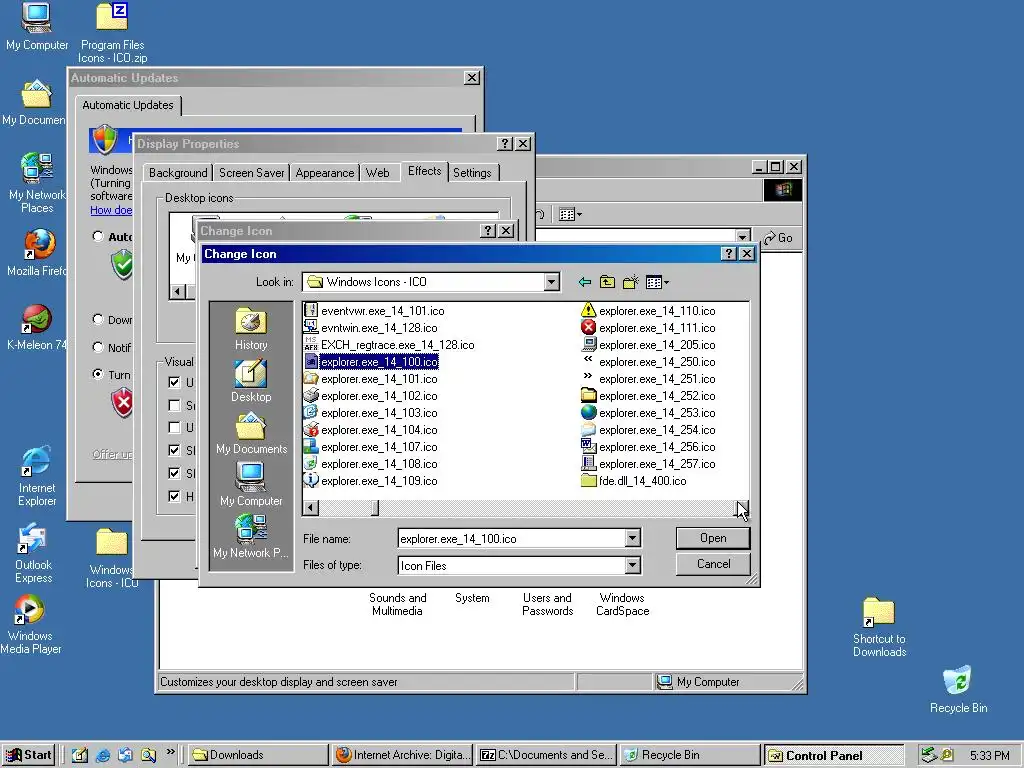The width and height of the screenshot is (1024, 768).
Task: Switch to Settings tab in Display Properties
Action: coord(472,173)
